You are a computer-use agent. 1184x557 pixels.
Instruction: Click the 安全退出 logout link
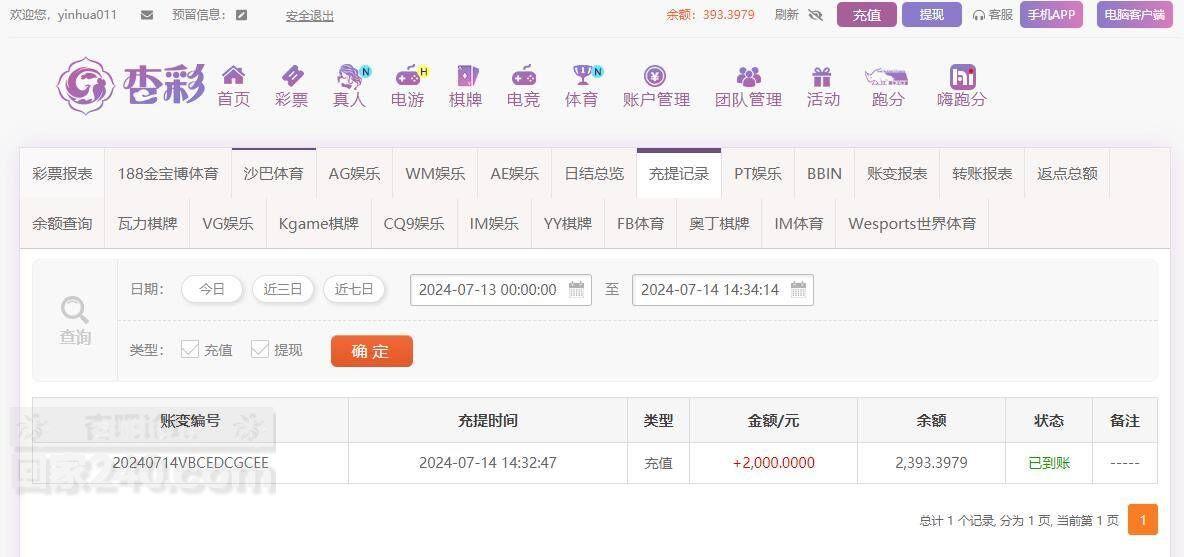tap(310, 15)
